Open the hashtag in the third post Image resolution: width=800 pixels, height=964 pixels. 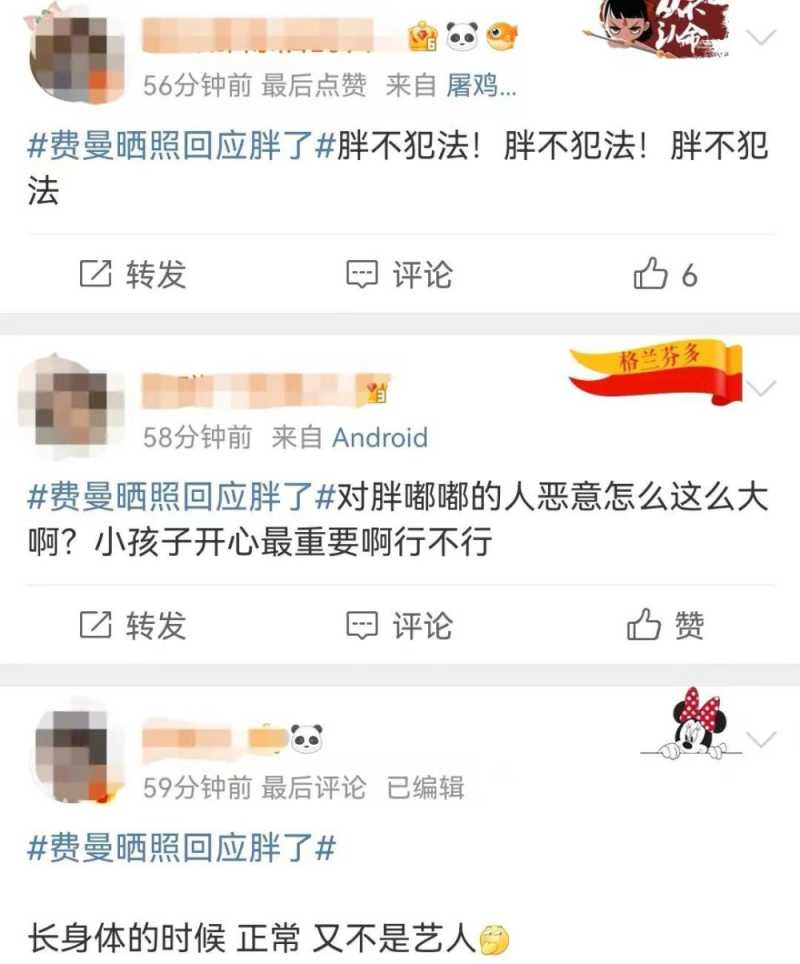click(182, 848)
